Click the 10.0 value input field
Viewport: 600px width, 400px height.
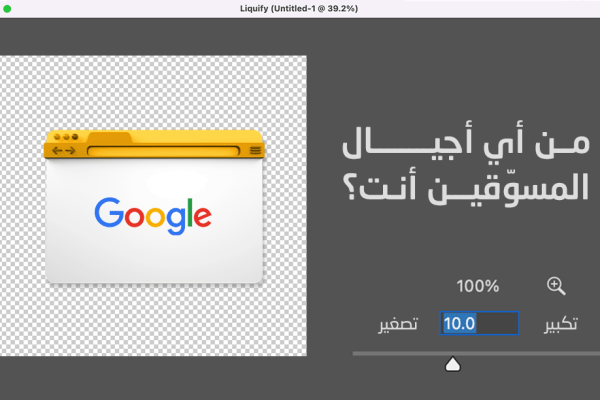pos(479,323)
